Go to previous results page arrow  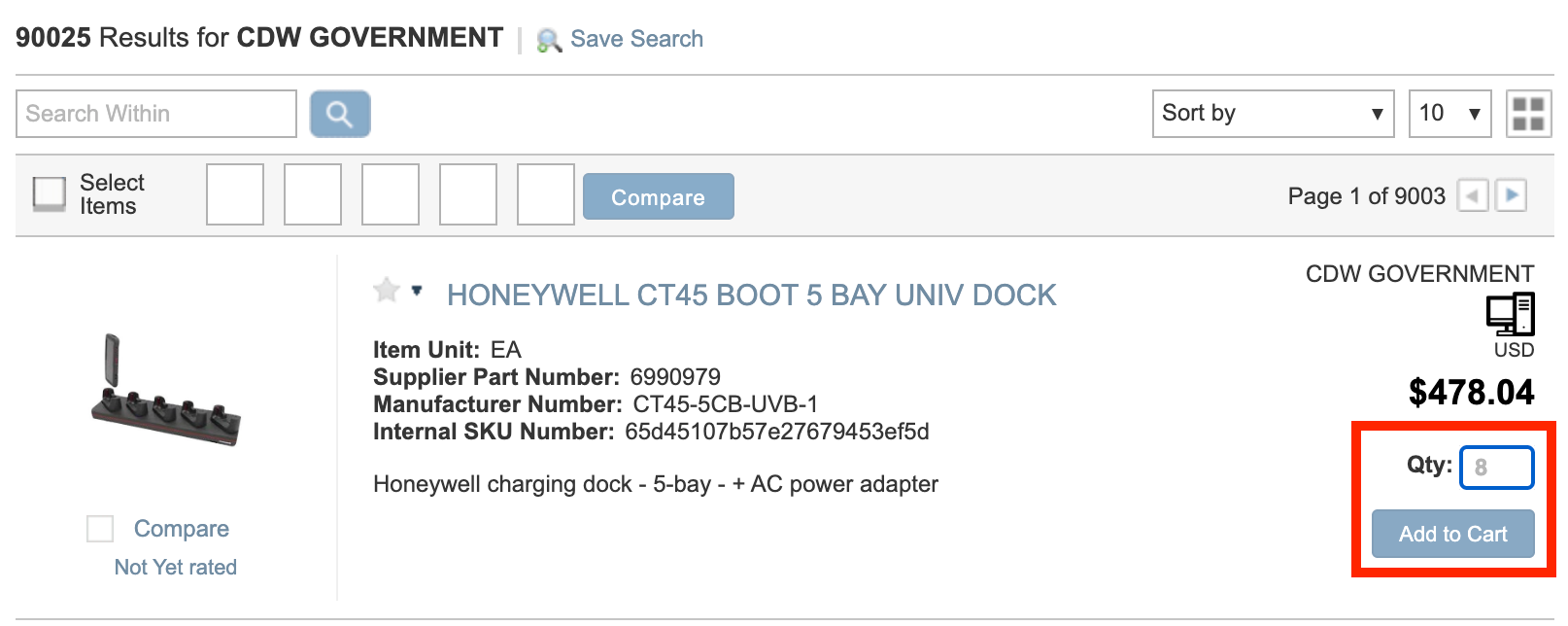[x=1473, y=195]
